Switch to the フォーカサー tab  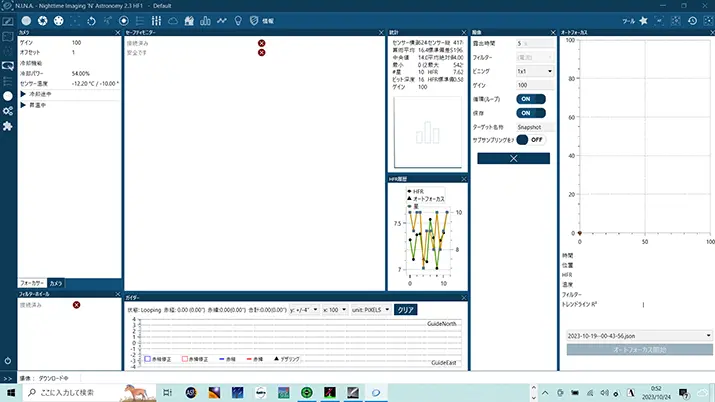(32, 283)
